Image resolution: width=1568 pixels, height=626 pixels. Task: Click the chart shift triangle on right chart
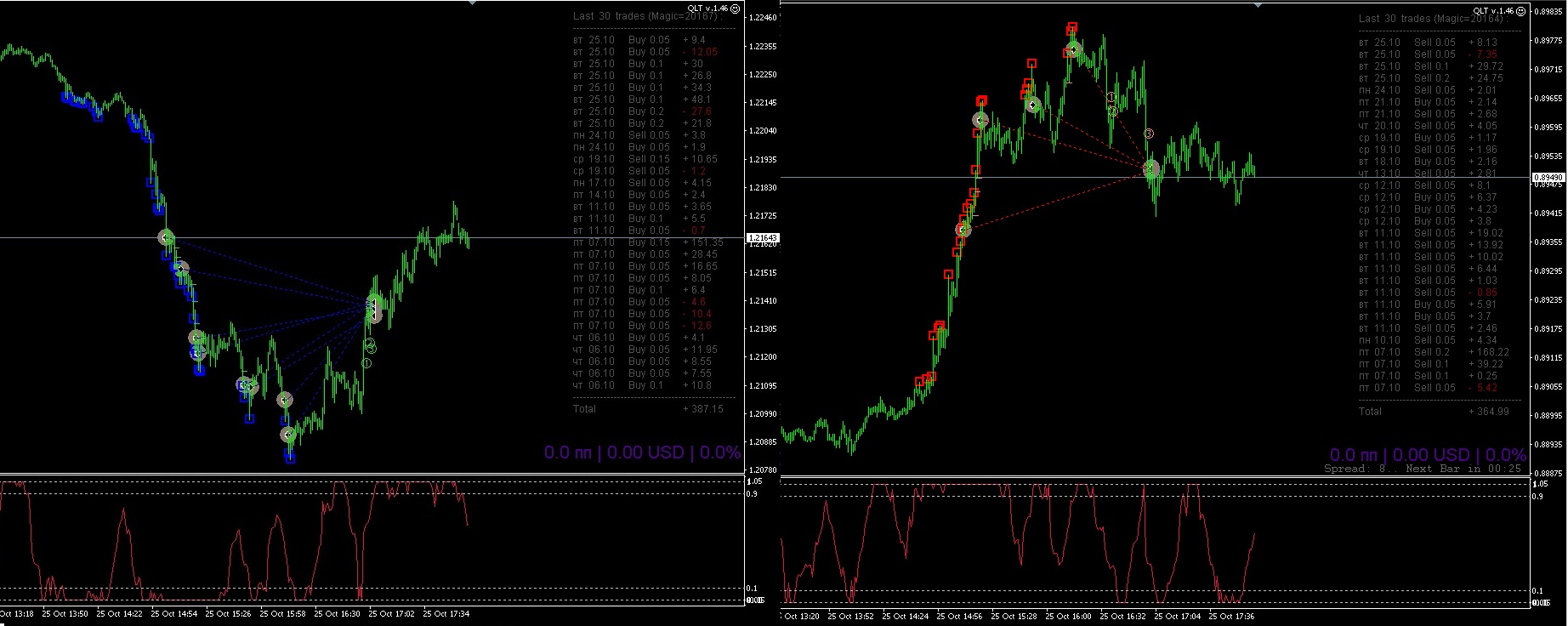(1258, 5)
